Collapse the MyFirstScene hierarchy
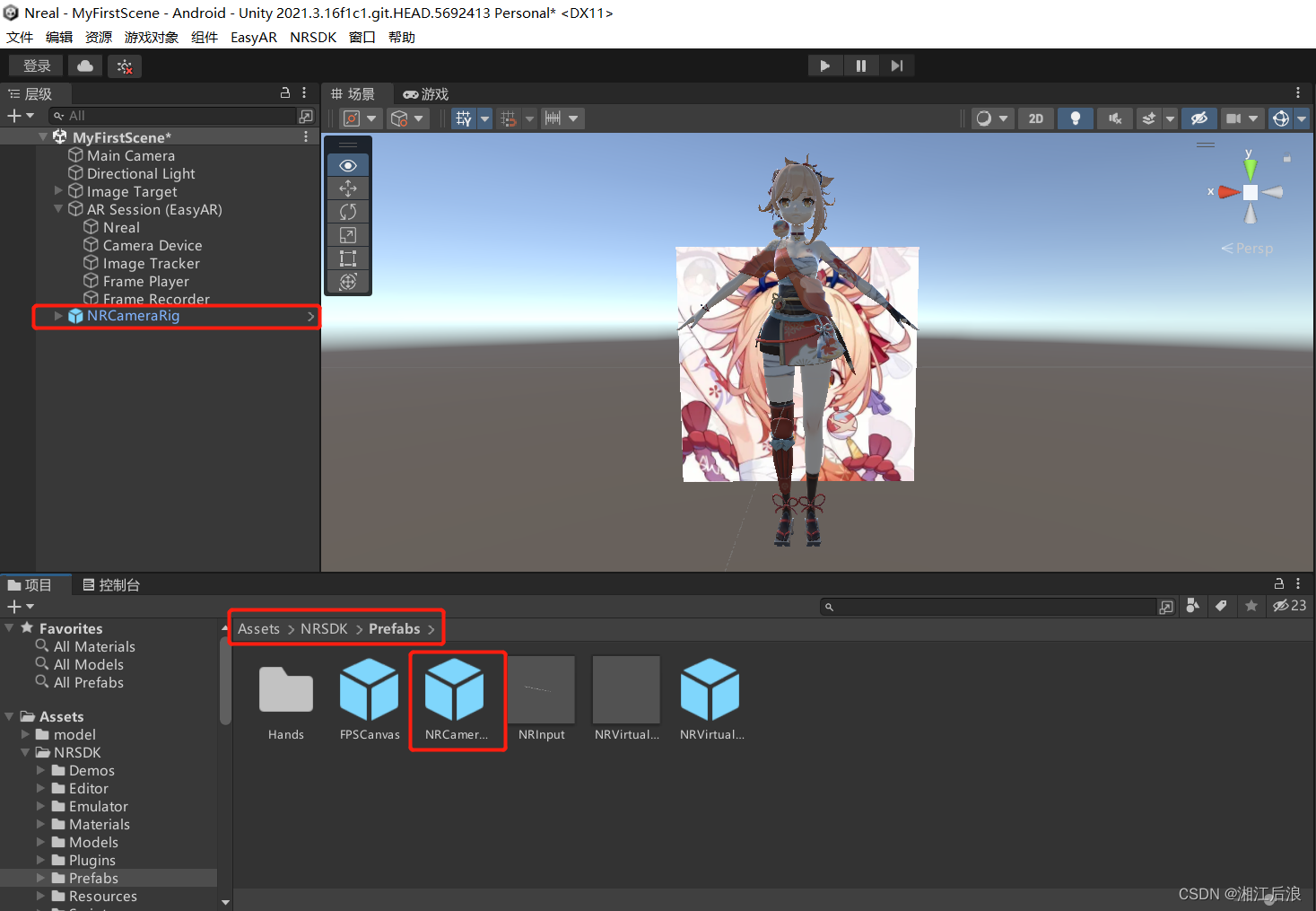Image resolution: width=1316 pixels, height=911 pixels. click(x=43, y=137)
